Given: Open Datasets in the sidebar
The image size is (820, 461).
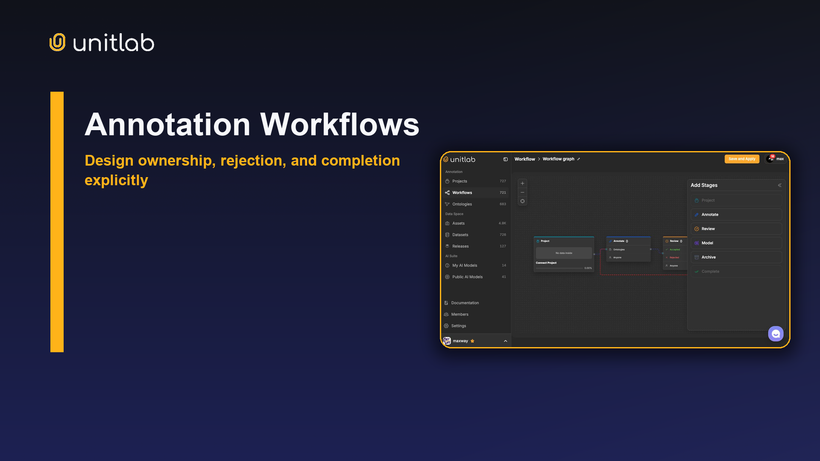Looking at the screenshot, I should [475, 235].
